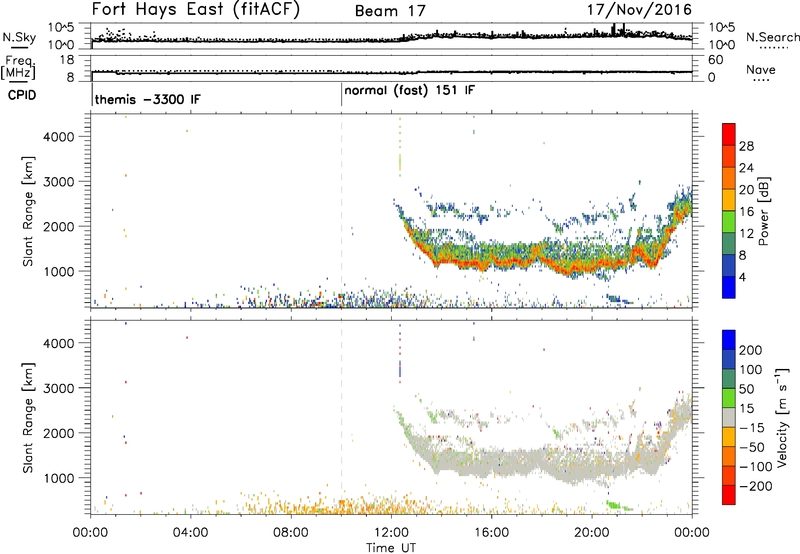Click the 'CPID' row label
Viewport: 800px width, 554px height.
(x=22, y=95)
